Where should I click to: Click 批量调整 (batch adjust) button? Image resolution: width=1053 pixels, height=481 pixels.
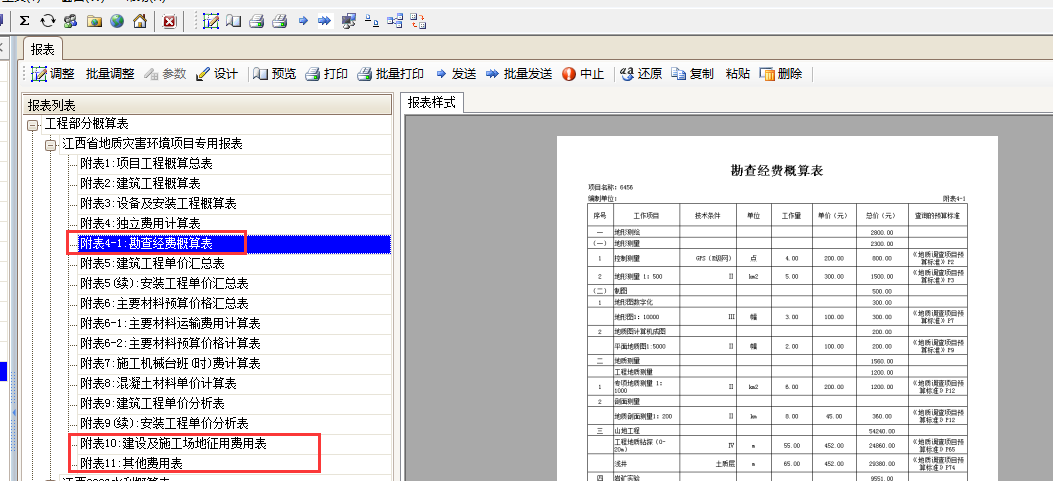(110, 74)
